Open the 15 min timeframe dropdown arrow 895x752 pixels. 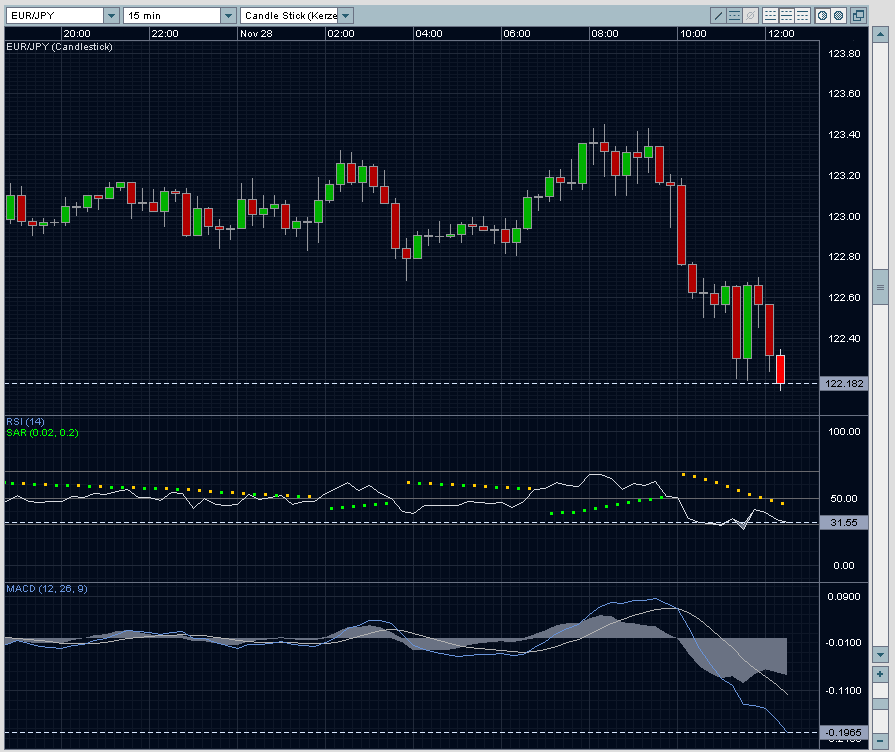[x=228, y=15]
